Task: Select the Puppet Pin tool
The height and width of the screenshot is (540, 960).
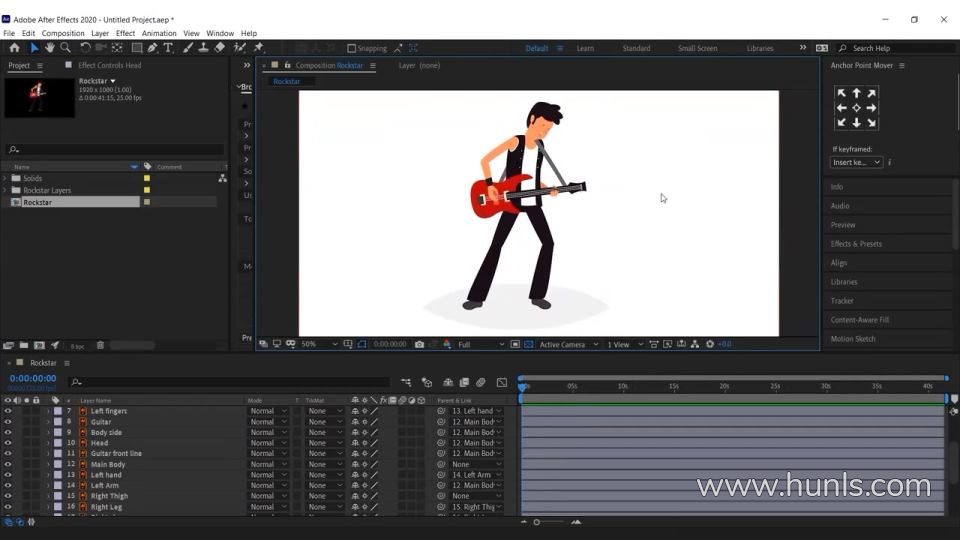Action: (x=258, y=47)
